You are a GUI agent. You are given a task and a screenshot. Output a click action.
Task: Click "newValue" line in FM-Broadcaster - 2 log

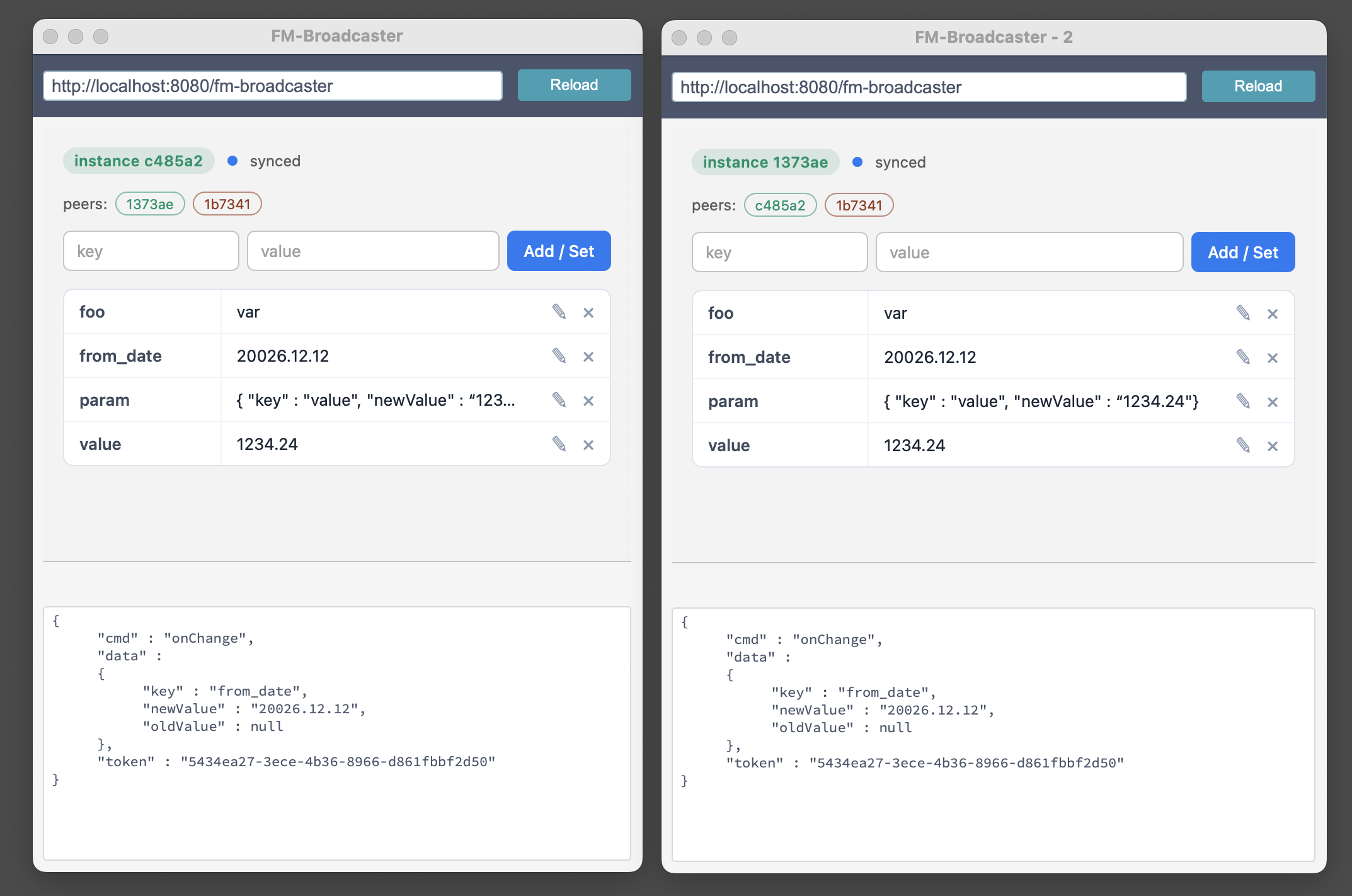[x=883, y=710]
